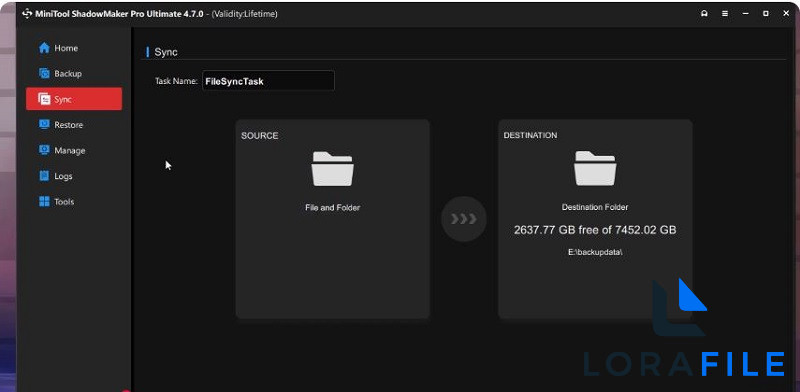Open the hamburger menu in title bar

click(725, 14)
